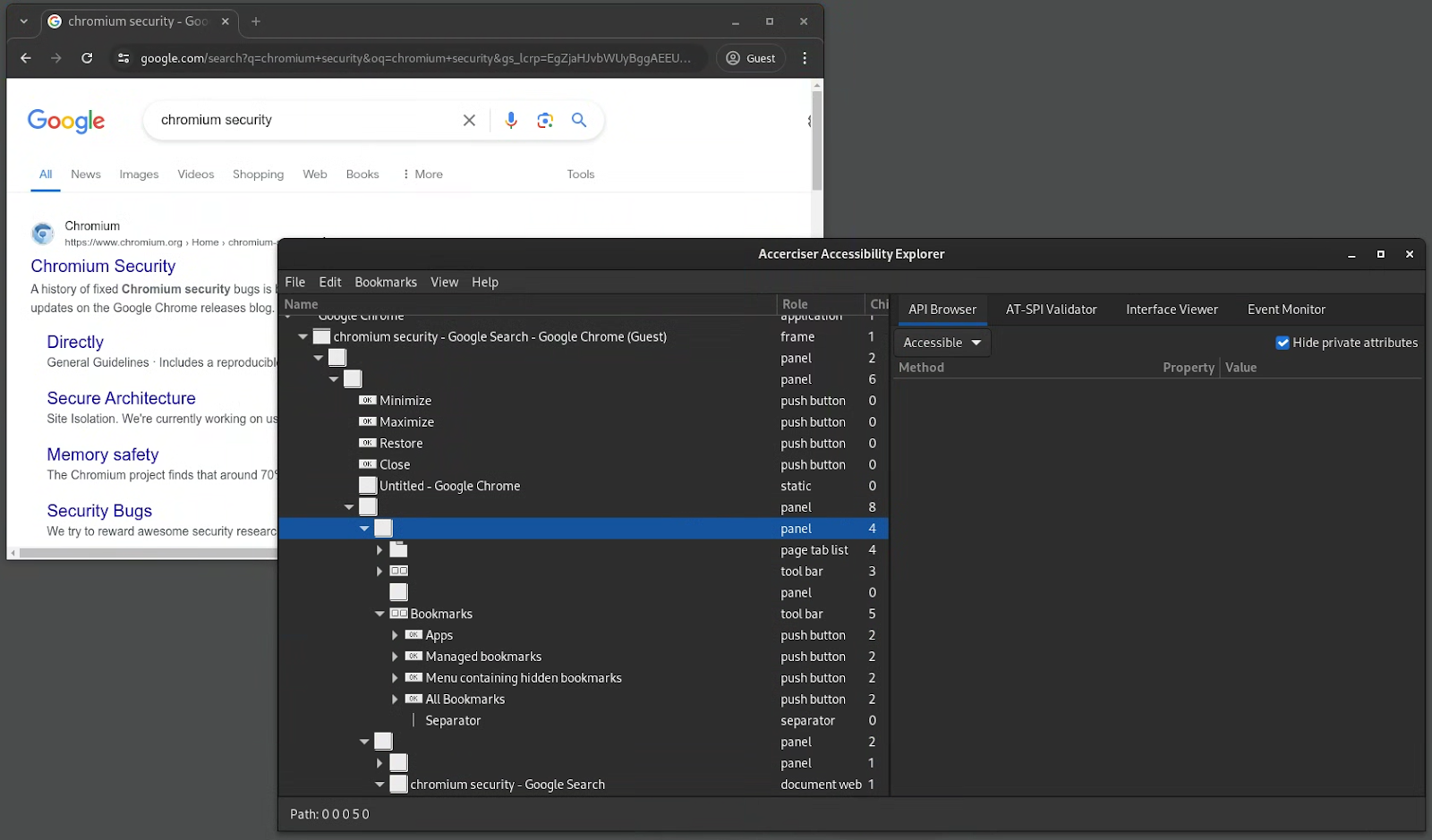Expand the page tab list node
Screen dimensions: 1432x840
[x=379, y=550]
